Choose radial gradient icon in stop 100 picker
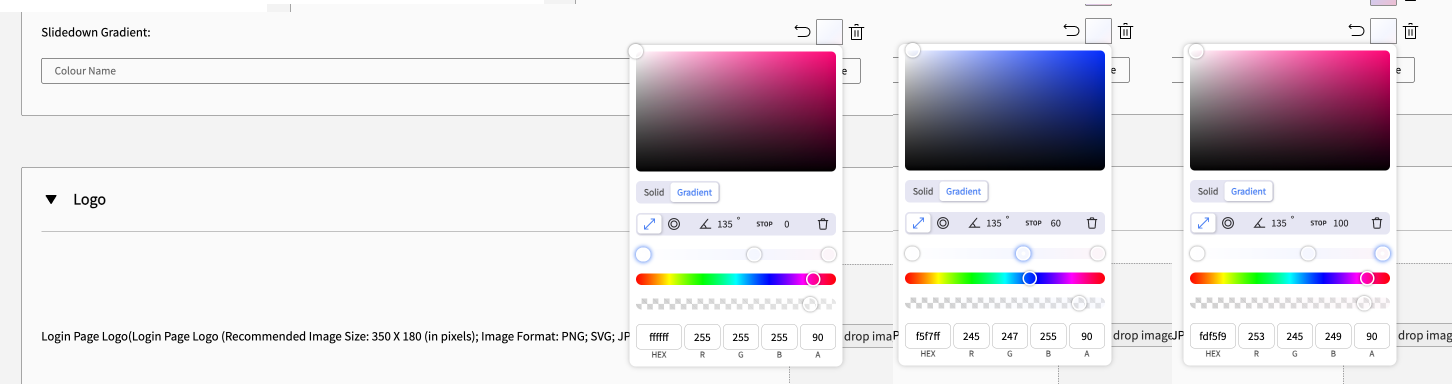The height and width of the screenshot is (384, 1452). (x=1228, y=223)
